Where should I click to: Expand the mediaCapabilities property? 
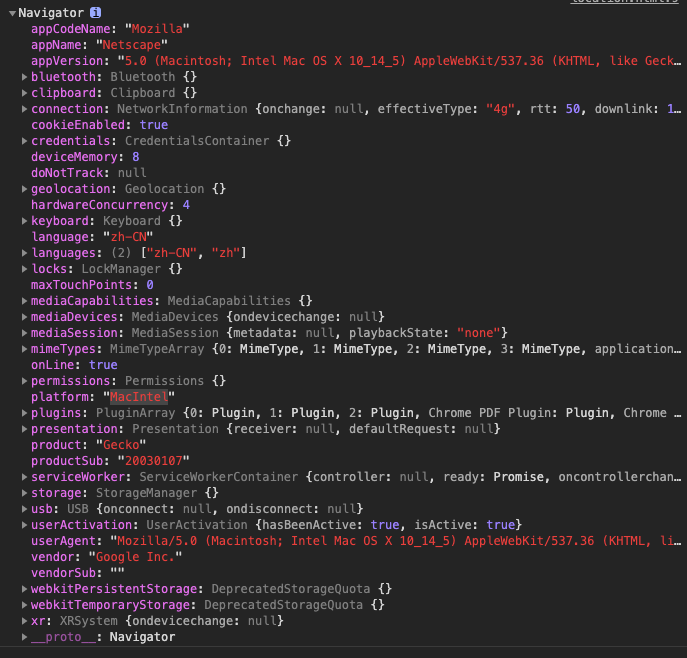click(x=25, y=301)
